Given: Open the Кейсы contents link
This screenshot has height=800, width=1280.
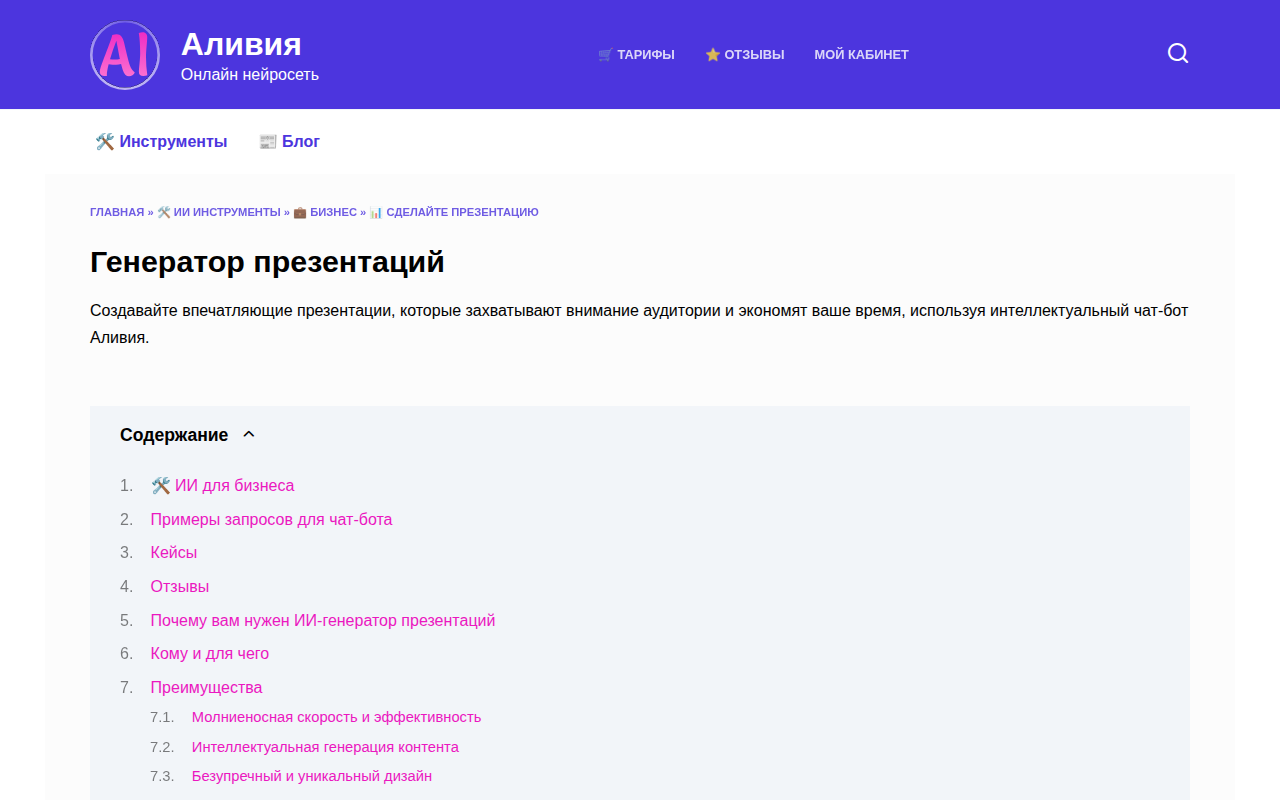Looking at the screenshot, I should 173,552.
